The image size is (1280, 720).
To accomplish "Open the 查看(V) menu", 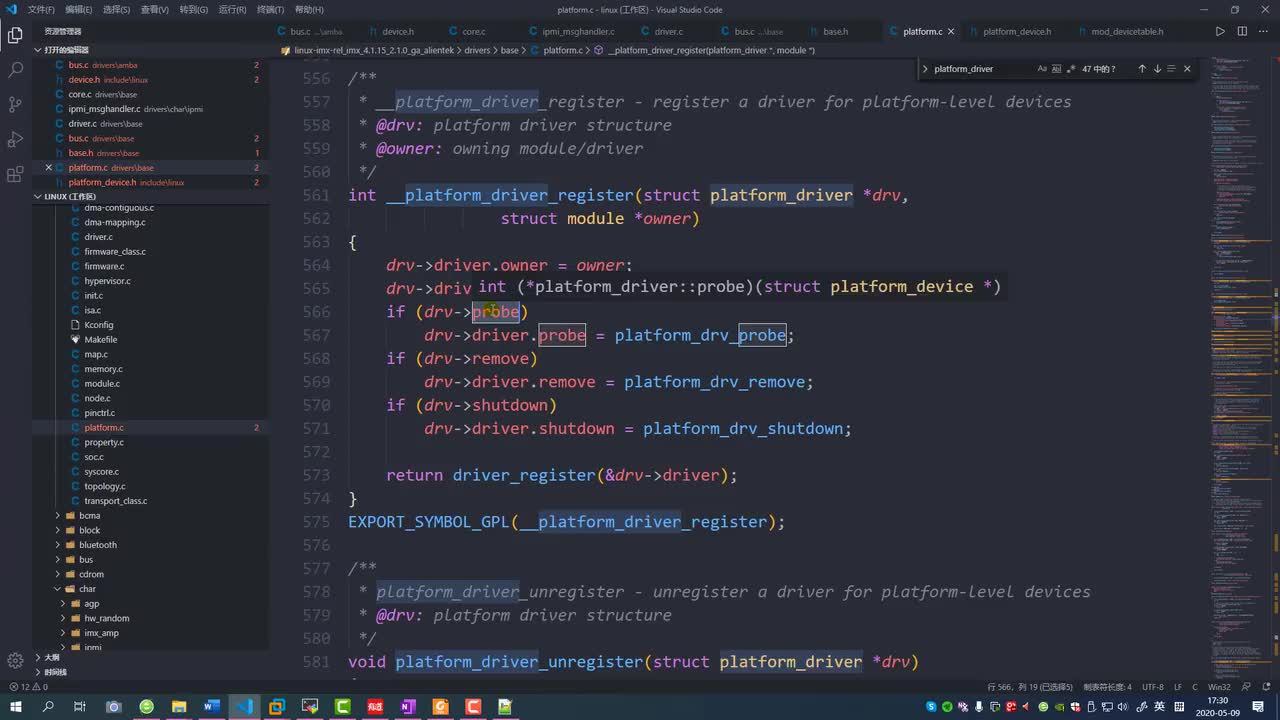I will (155, 9).
